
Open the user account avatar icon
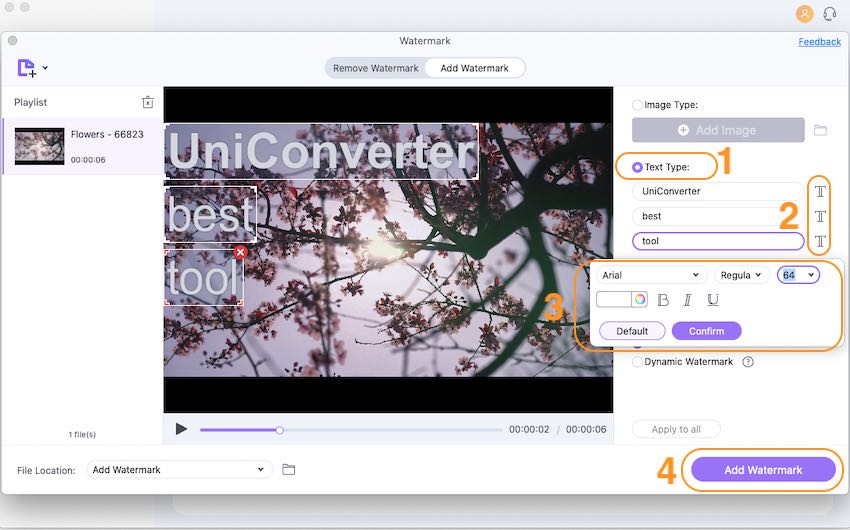[804, 14]
